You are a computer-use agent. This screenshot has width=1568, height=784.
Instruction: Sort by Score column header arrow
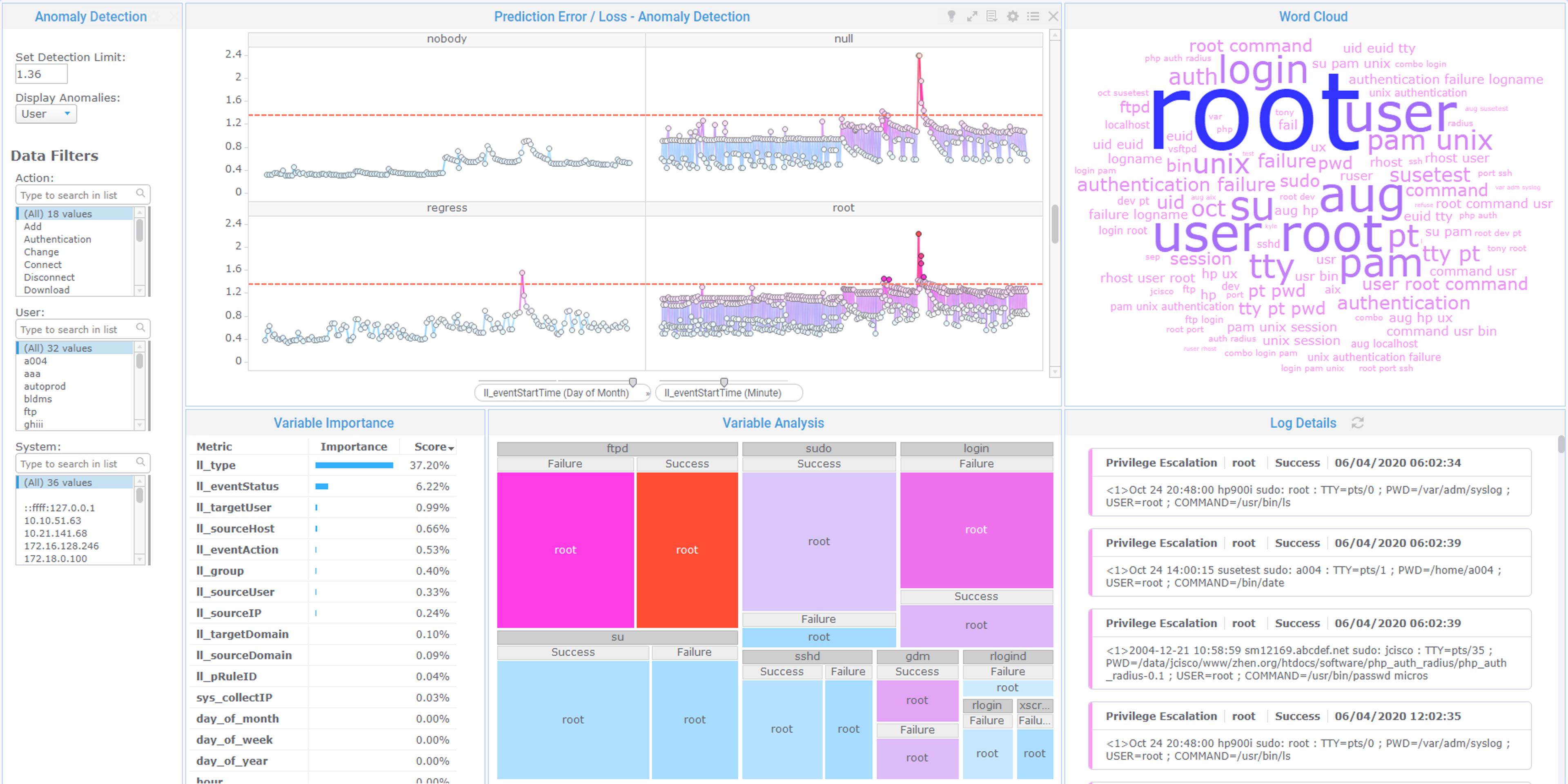pos(451,448)
